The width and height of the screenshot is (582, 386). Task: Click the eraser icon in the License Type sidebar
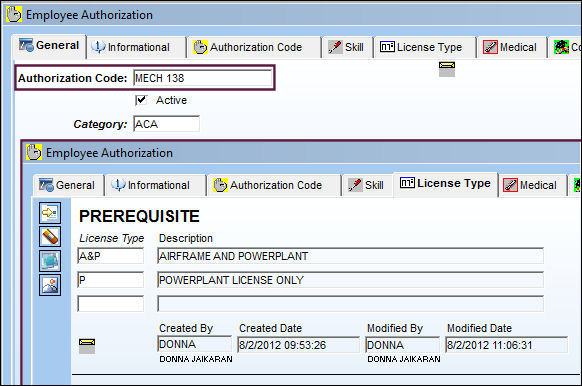pyautogui.click(x=50, y=236)
